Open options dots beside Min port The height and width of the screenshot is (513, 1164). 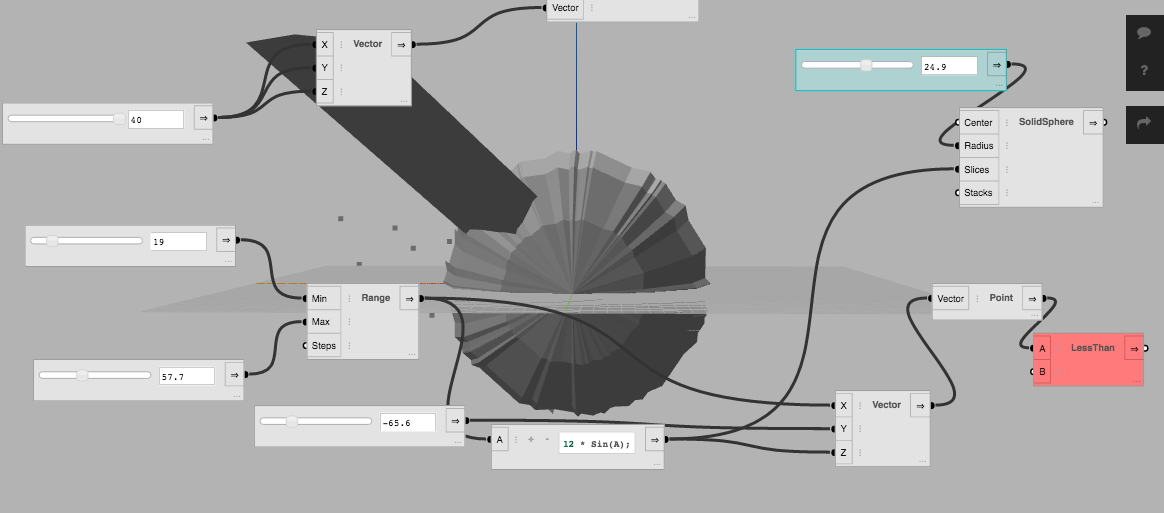350,298
